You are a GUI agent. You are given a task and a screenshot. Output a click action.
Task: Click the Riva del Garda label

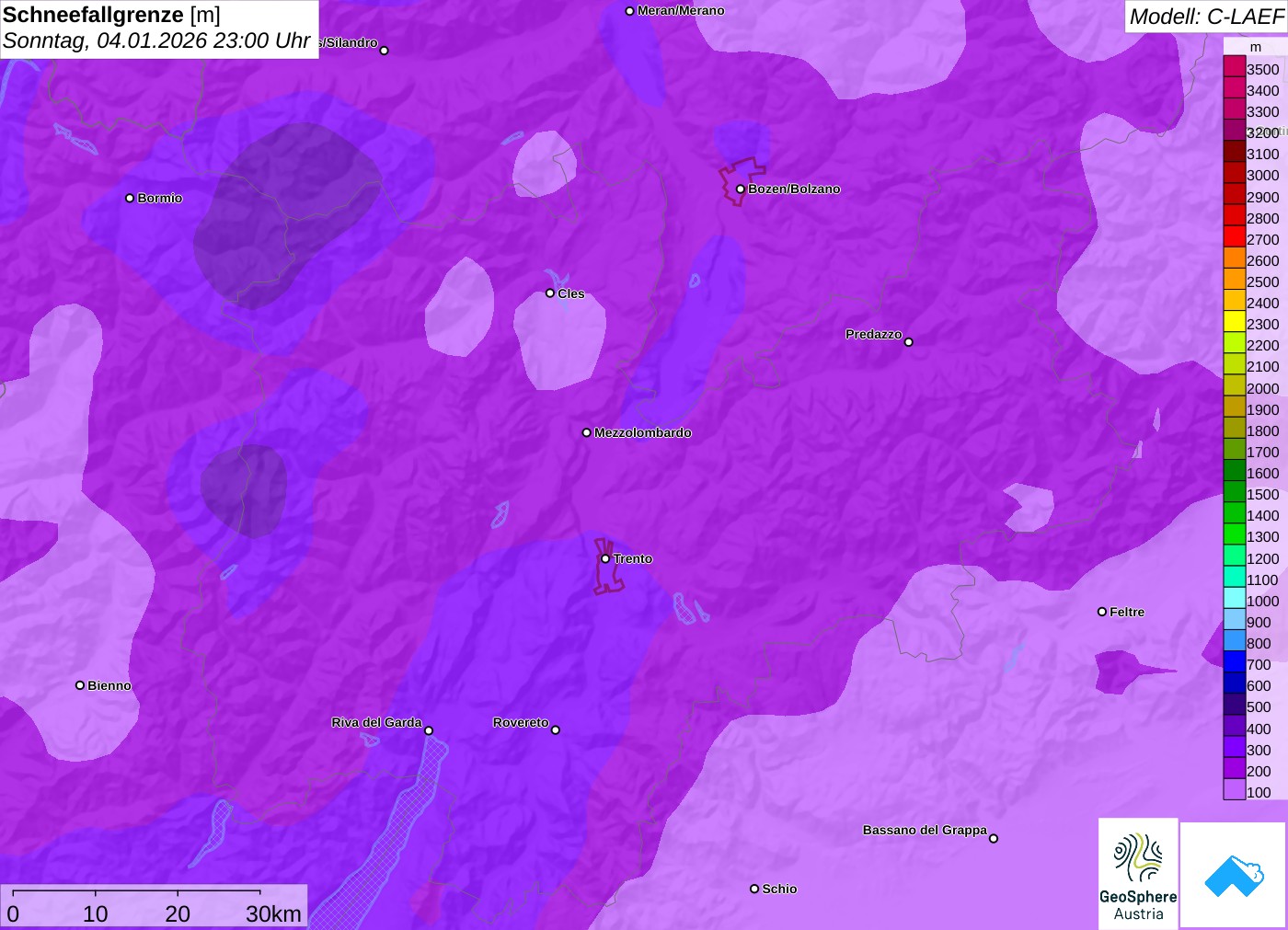(x=376, y=722)
